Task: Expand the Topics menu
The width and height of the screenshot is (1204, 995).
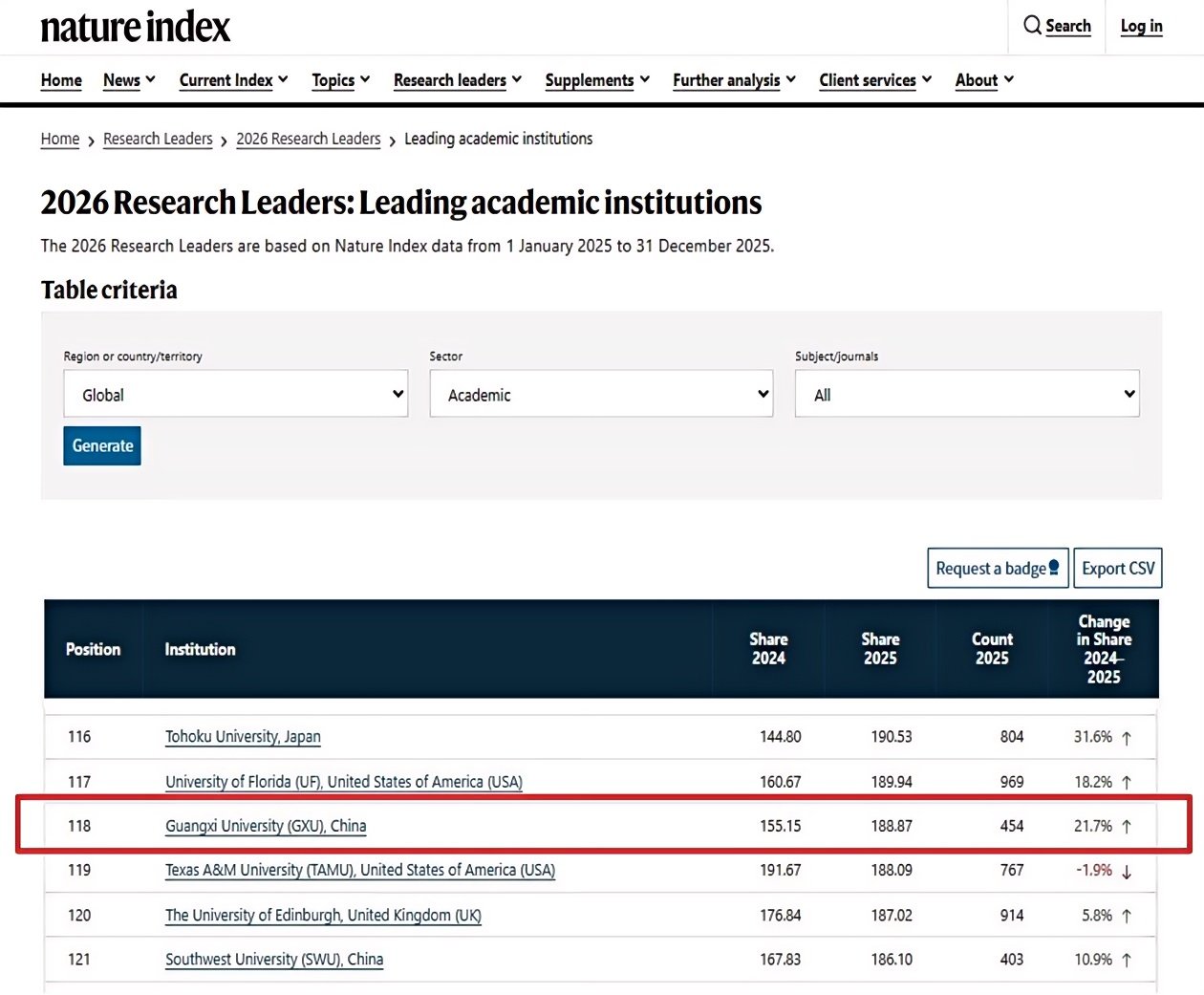Action: [x=340, y=80]
